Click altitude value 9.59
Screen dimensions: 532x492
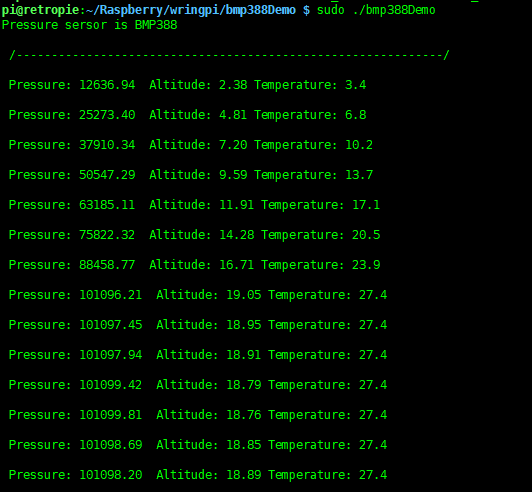pos(233,175)
